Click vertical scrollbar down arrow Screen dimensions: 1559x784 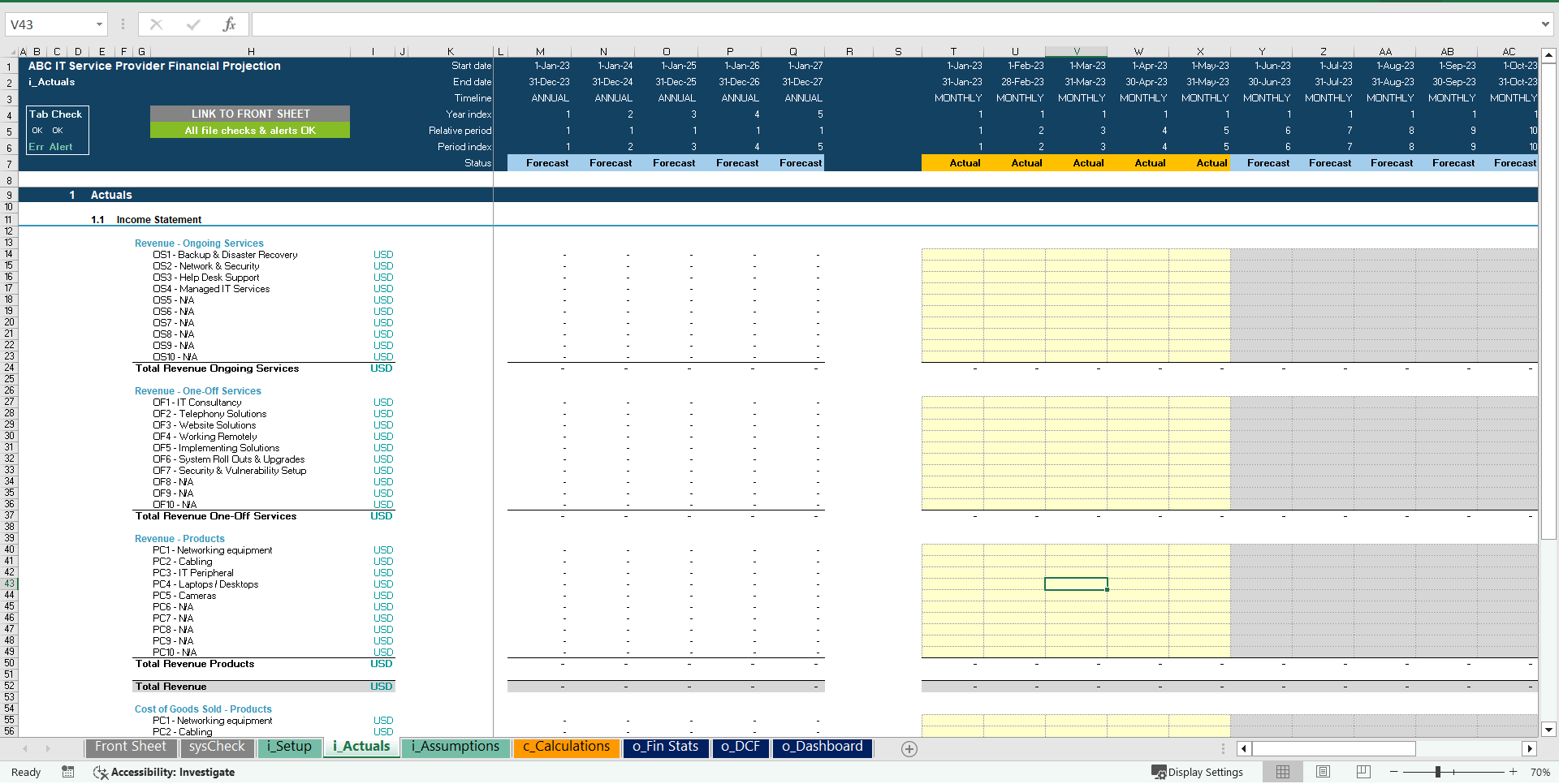click(x=1548, y=730)
